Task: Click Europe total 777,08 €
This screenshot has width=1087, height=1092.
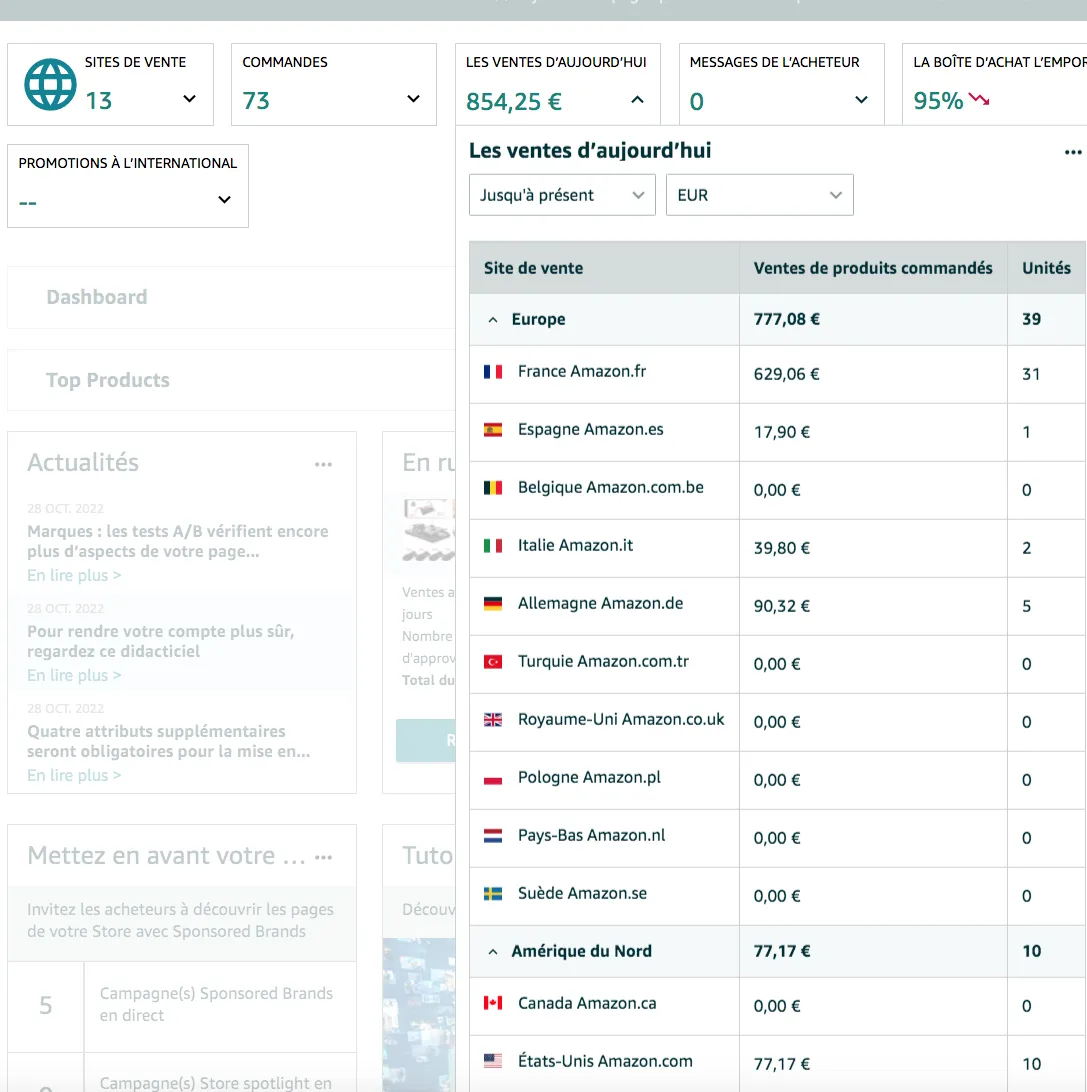Action: (x=786, y=320)
